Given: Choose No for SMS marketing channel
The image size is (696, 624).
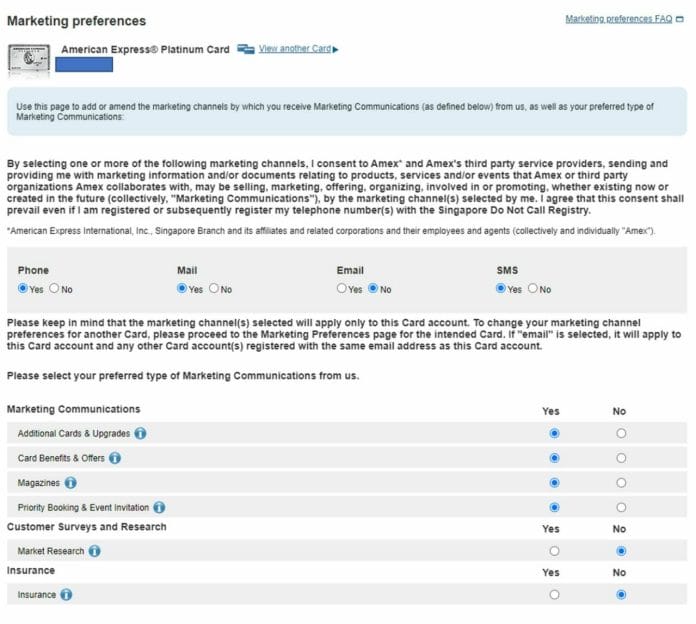Looking at the screenshot, I should pyautogui.click(x=533, y=289).
